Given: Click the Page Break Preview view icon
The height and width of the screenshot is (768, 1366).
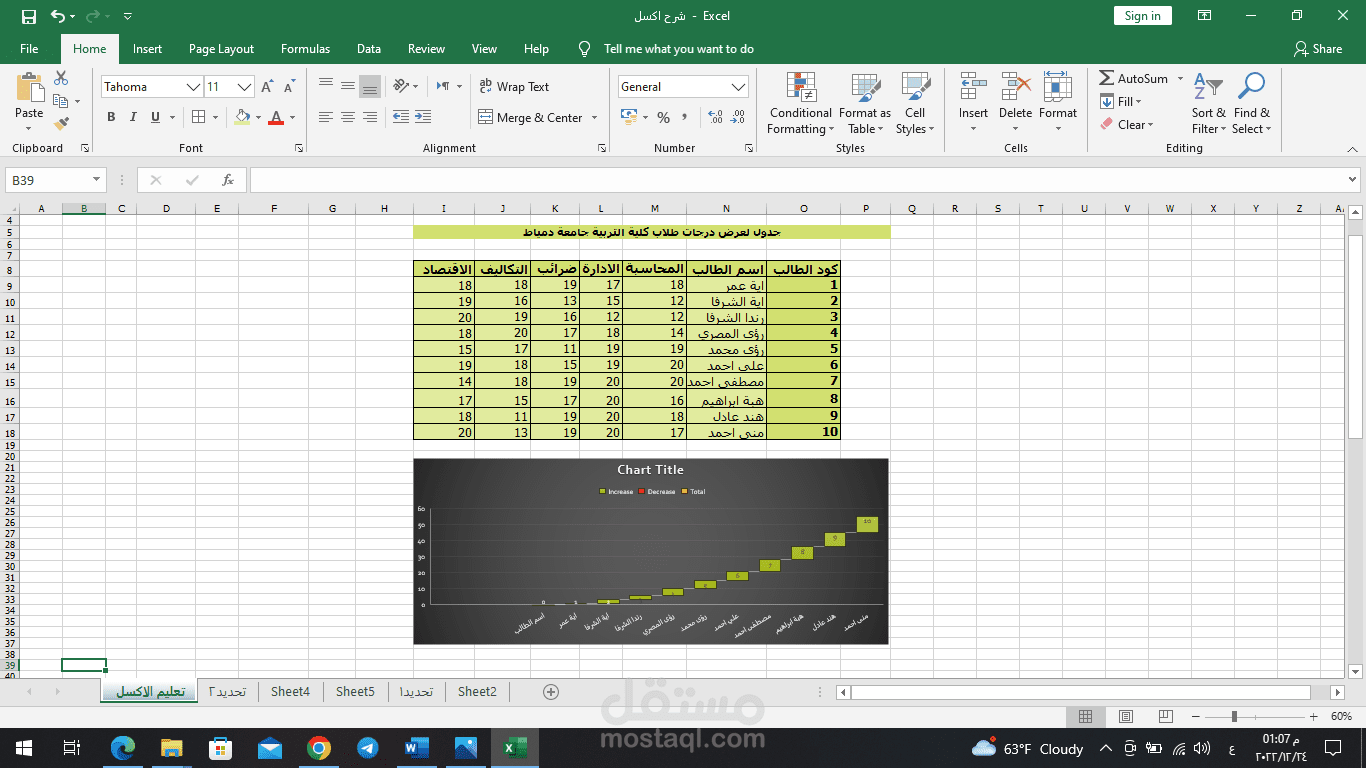Looking at the screenshot, I should [1166, 716].
